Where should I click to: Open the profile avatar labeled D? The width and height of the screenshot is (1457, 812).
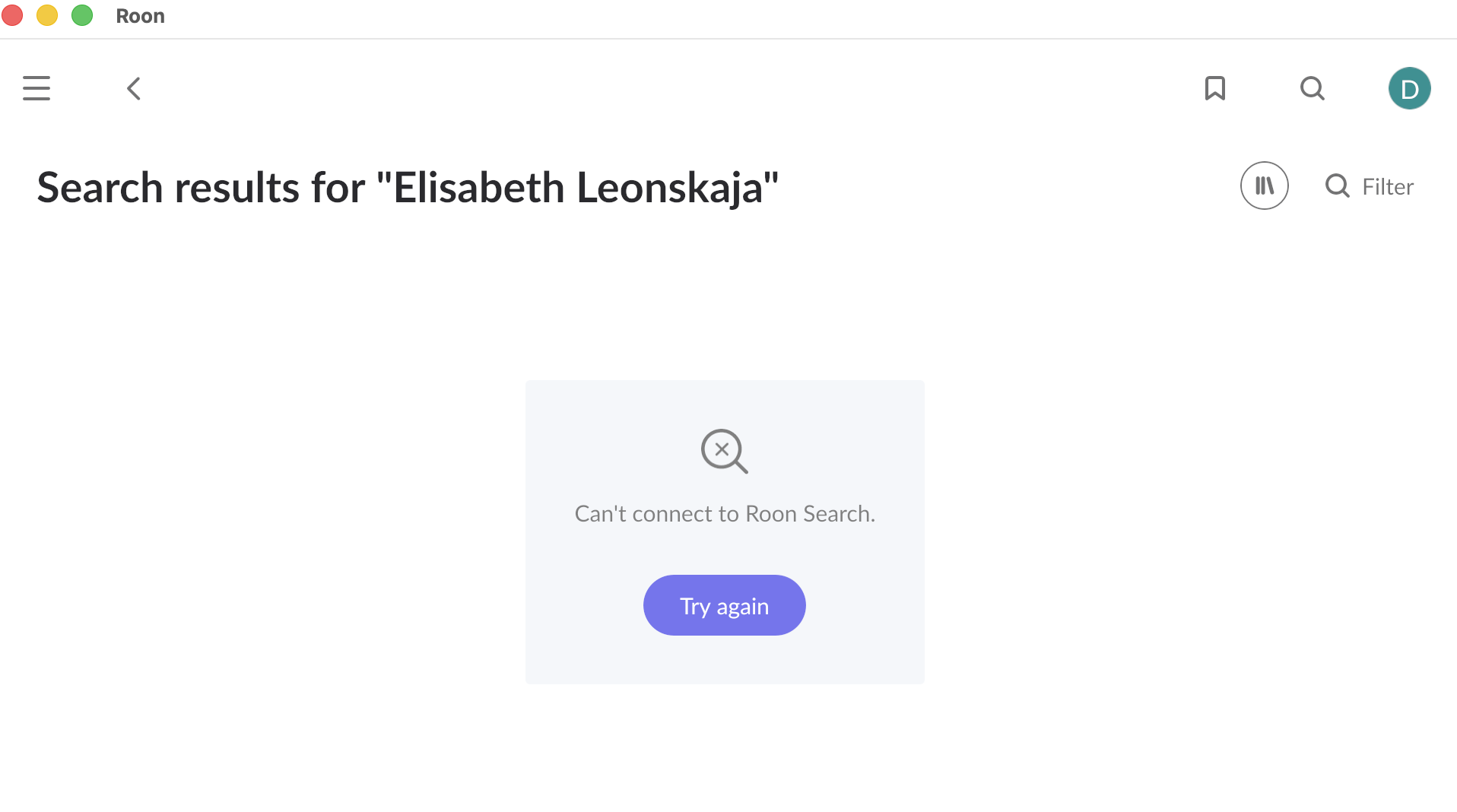tap(1409, 88)
